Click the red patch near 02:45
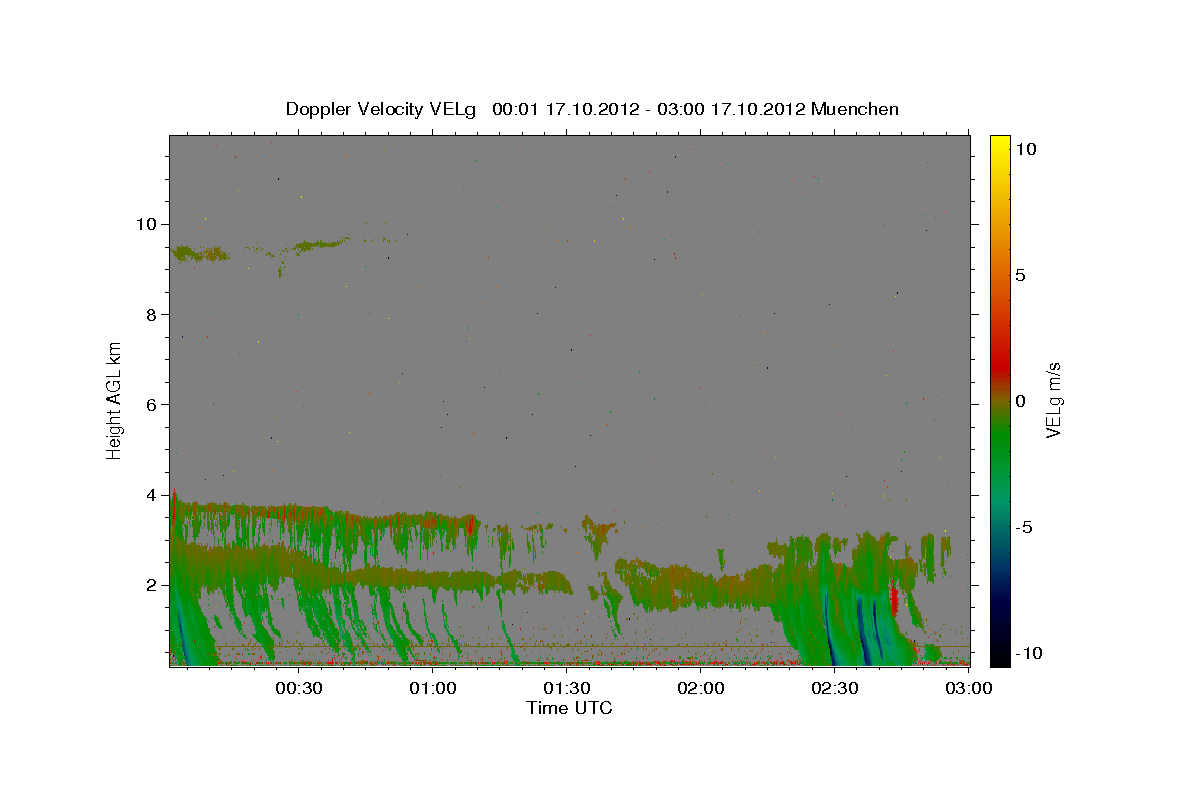 tap(894, 600)
